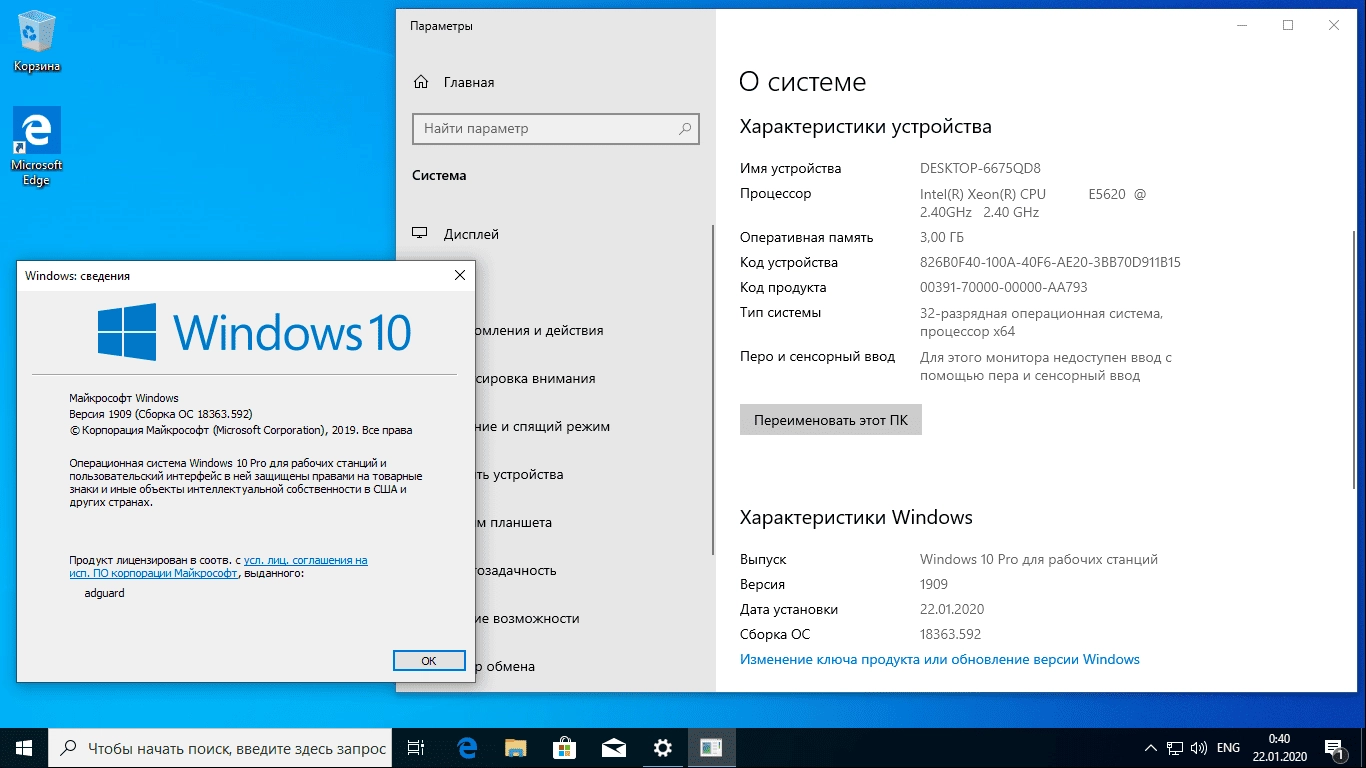The height and width of the screenshot is (768, 1366).
Task: Open the Mail app on the taskbar
Action: 613,748
